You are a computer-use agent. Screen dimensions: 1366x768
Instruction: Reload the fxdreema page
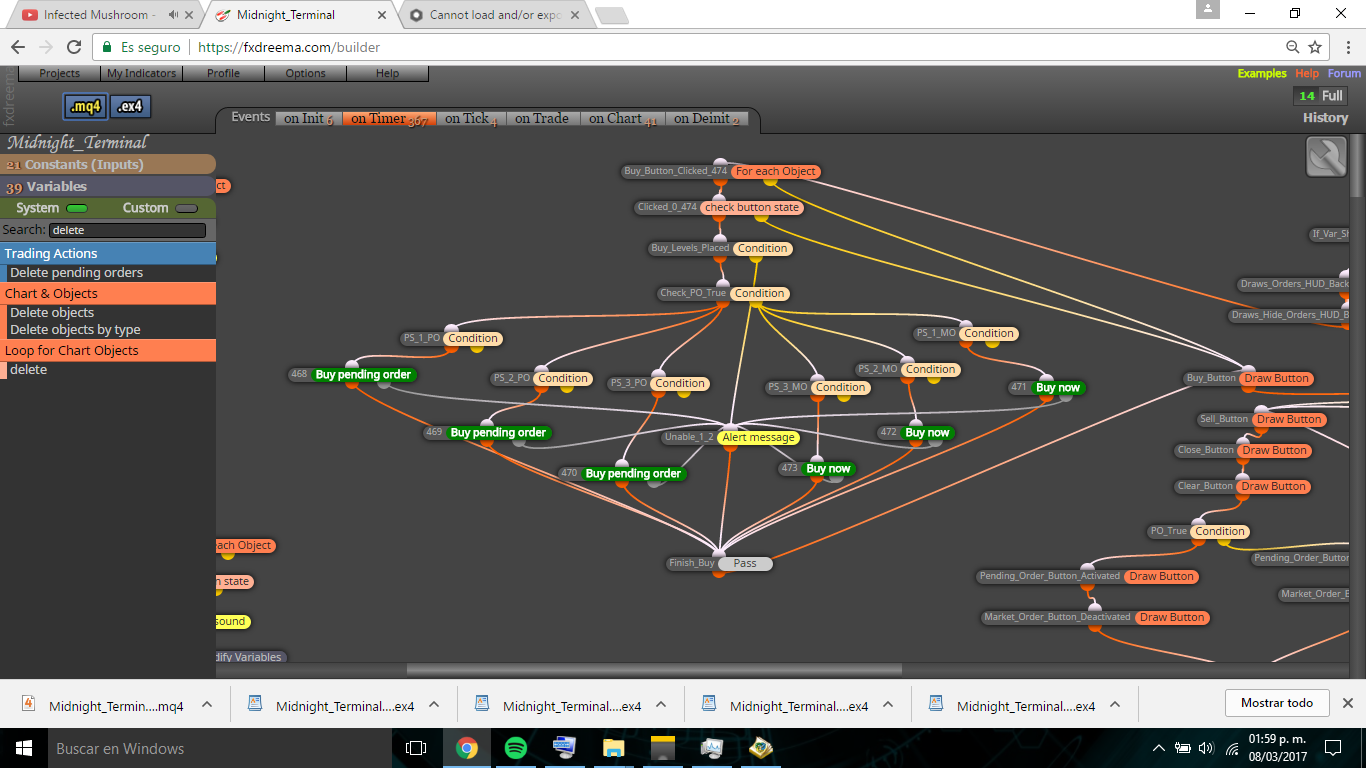click(x=73, y=47)
